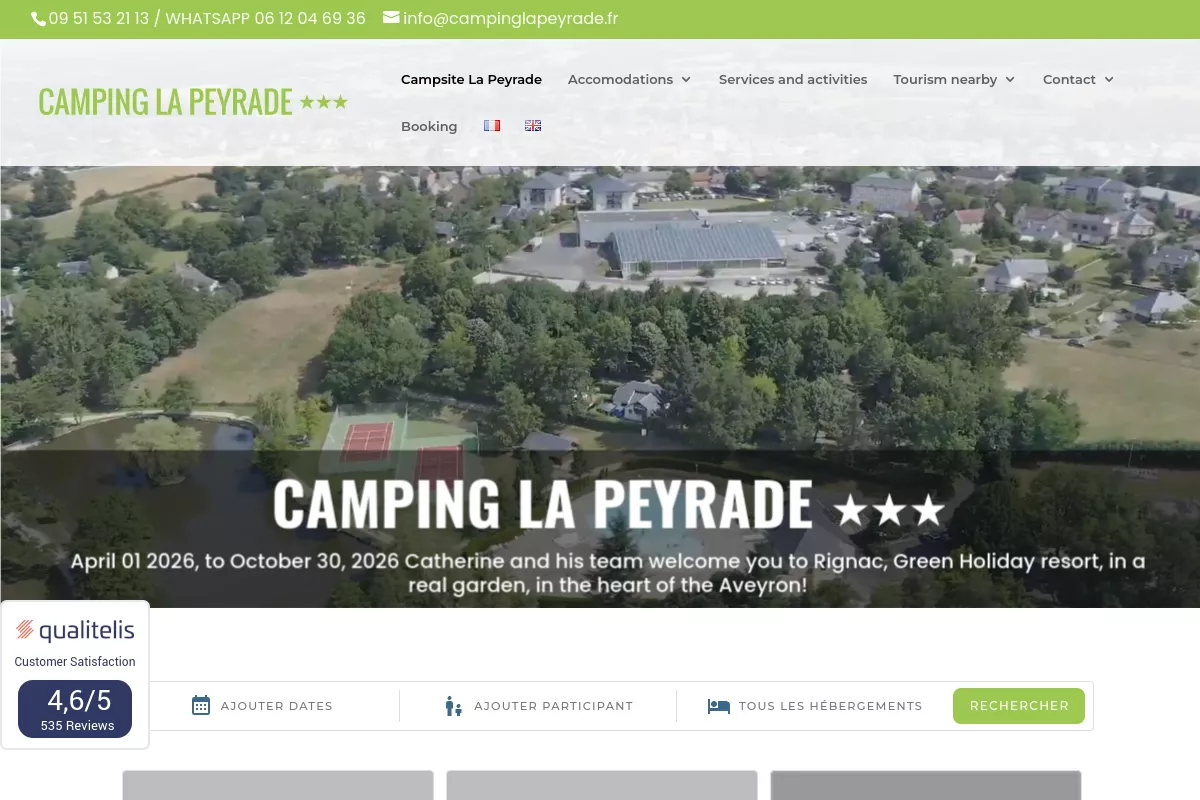Select the French flag icon
The width and height of the screenshot is (1200, 800).
pos(492,125)
